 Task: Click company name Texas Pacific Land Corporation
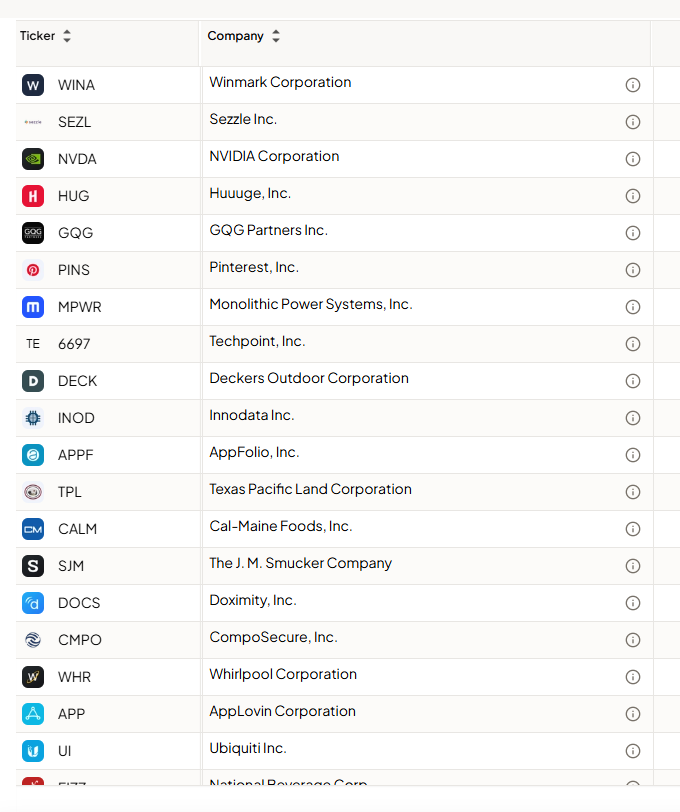click(311, 489)
